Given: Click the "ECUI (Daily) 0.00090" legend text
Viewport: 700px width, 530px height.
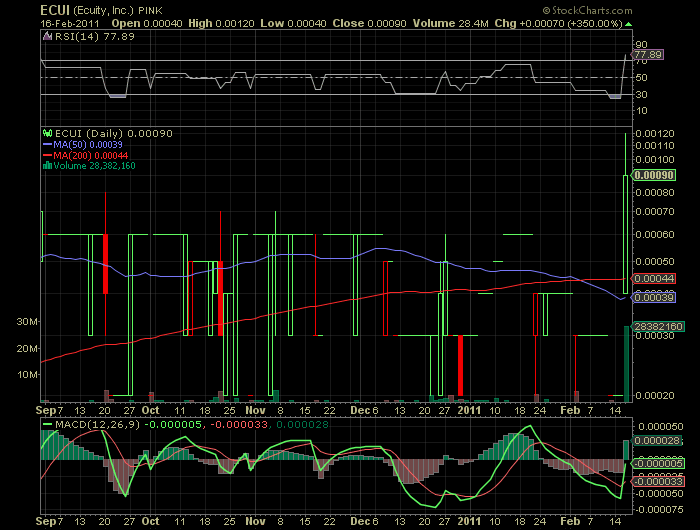Looking at the screenshot, I should (113, 133).
